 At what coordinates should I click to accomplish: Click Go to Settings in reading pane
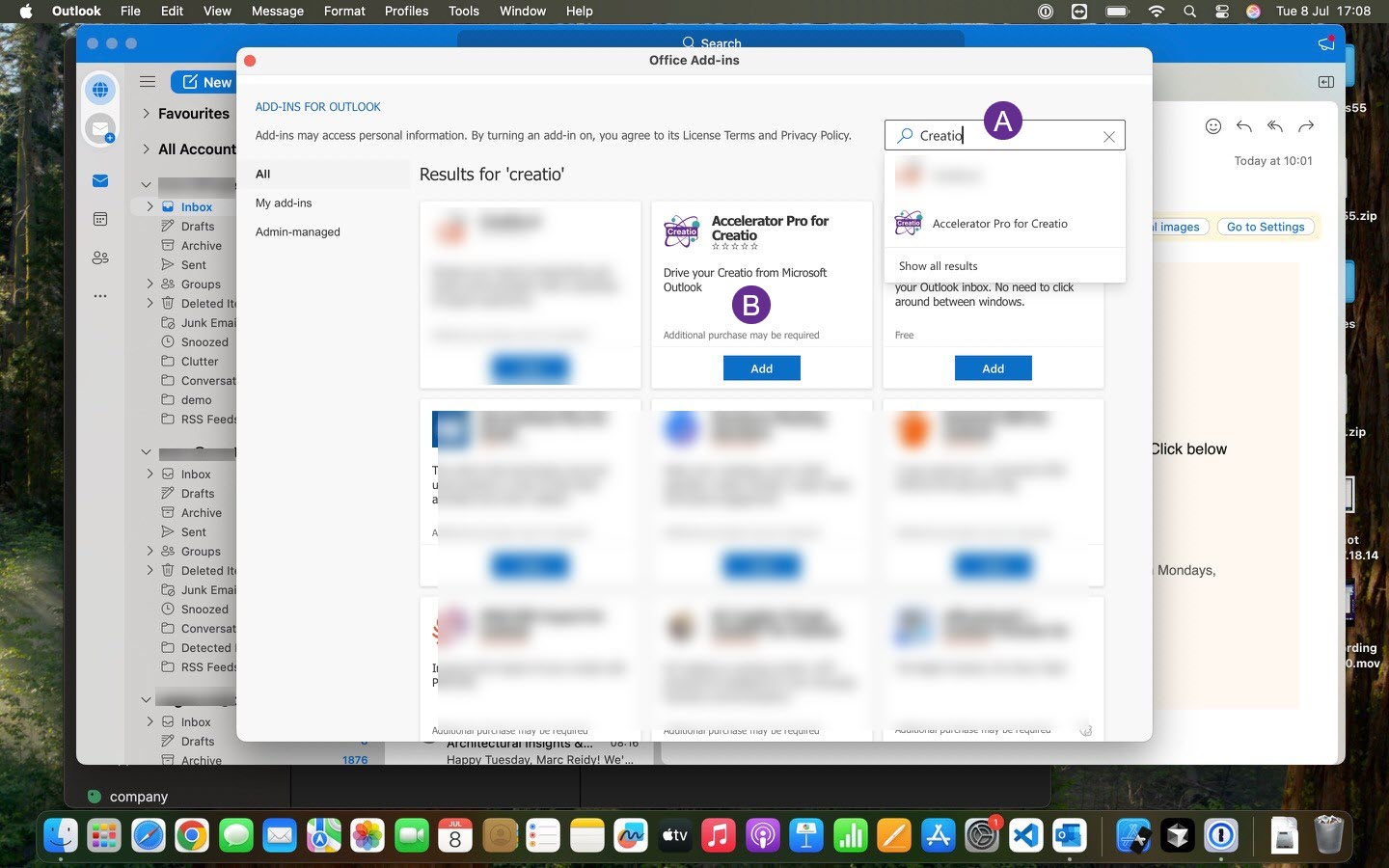coord(1266,227)
